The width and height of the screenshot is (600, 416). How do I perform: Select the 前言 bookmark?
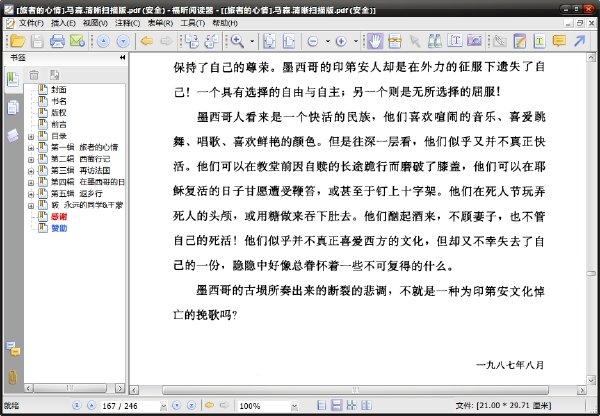tap(59, 124)
